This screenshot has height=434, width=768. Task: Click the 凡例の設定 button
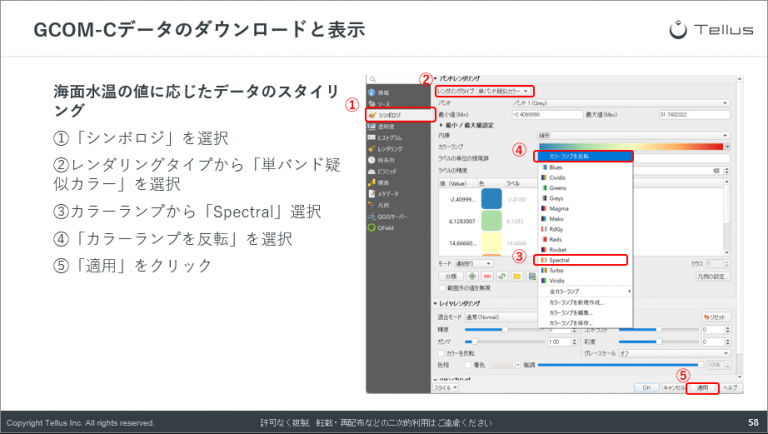pyautogui.click(x=713, y=276)
